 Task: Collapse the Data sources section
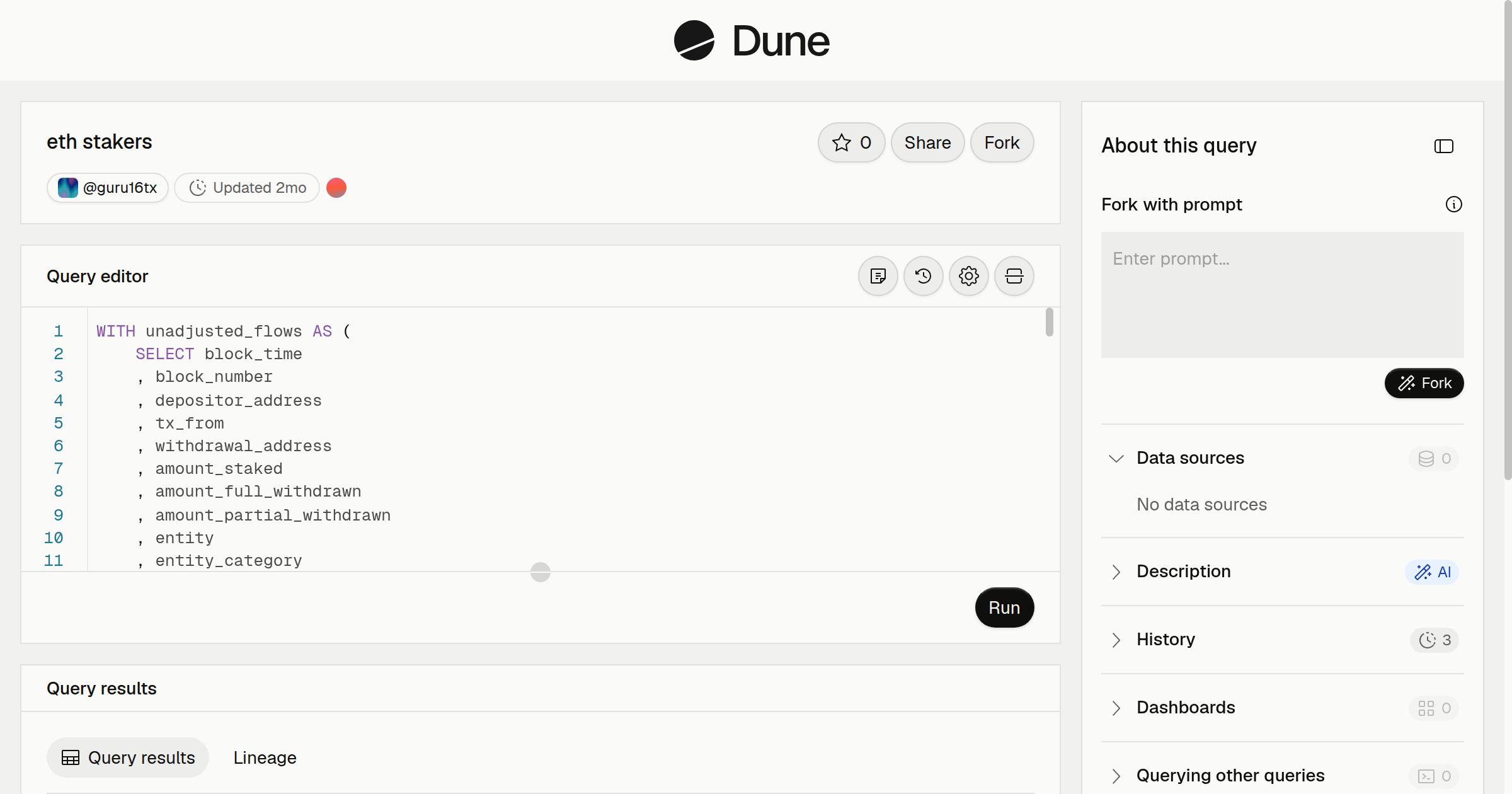pyautogui.click(x=1116, y=458)
